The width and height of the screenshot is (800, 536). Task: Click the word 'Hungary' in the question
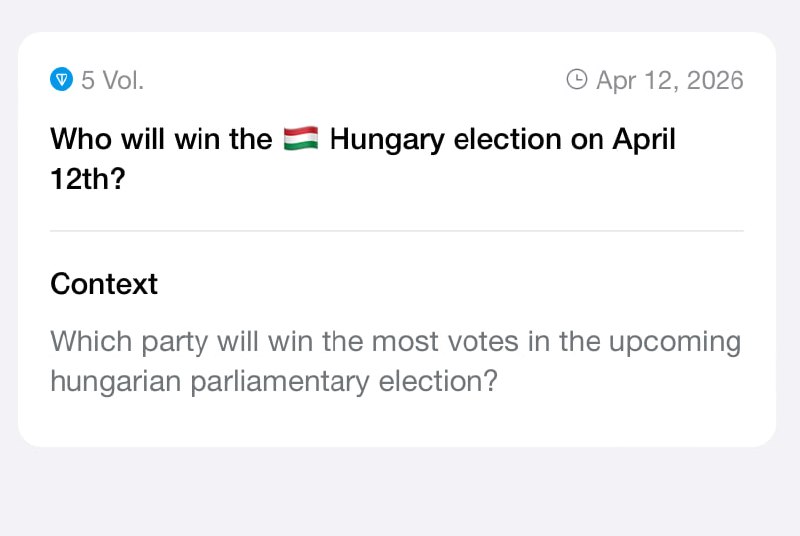click(x=388, y=139)
